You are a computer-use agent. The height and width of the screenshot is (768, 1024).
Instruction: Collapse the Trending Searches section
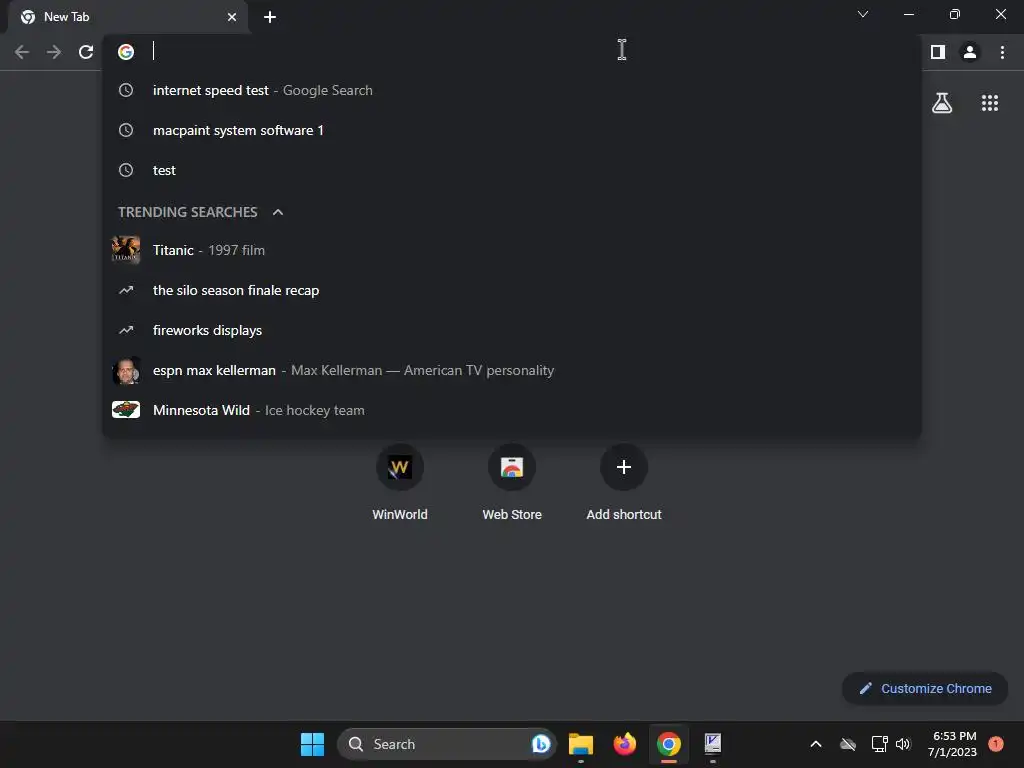point(278,212)
